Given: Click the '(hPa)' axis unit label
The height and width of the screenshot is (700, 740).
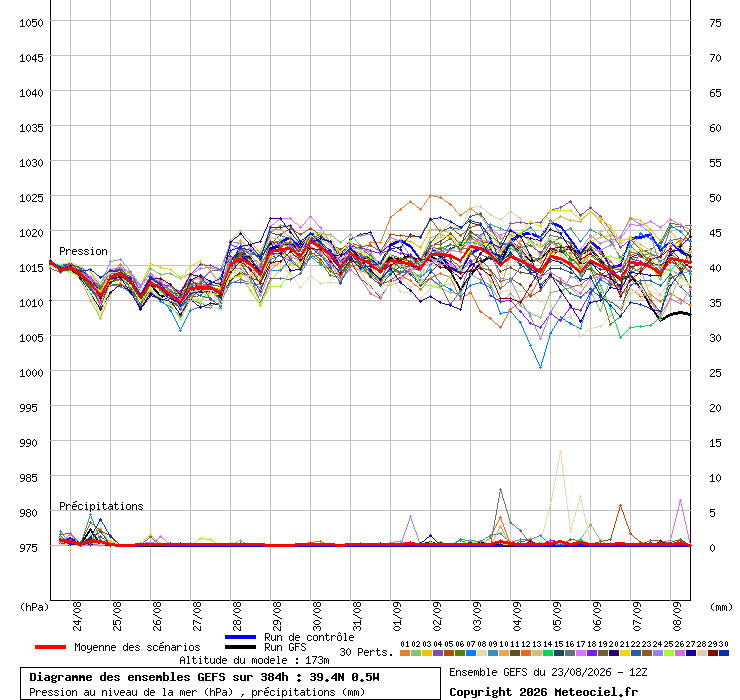Looking at the screenshot, I should [34, 607].
